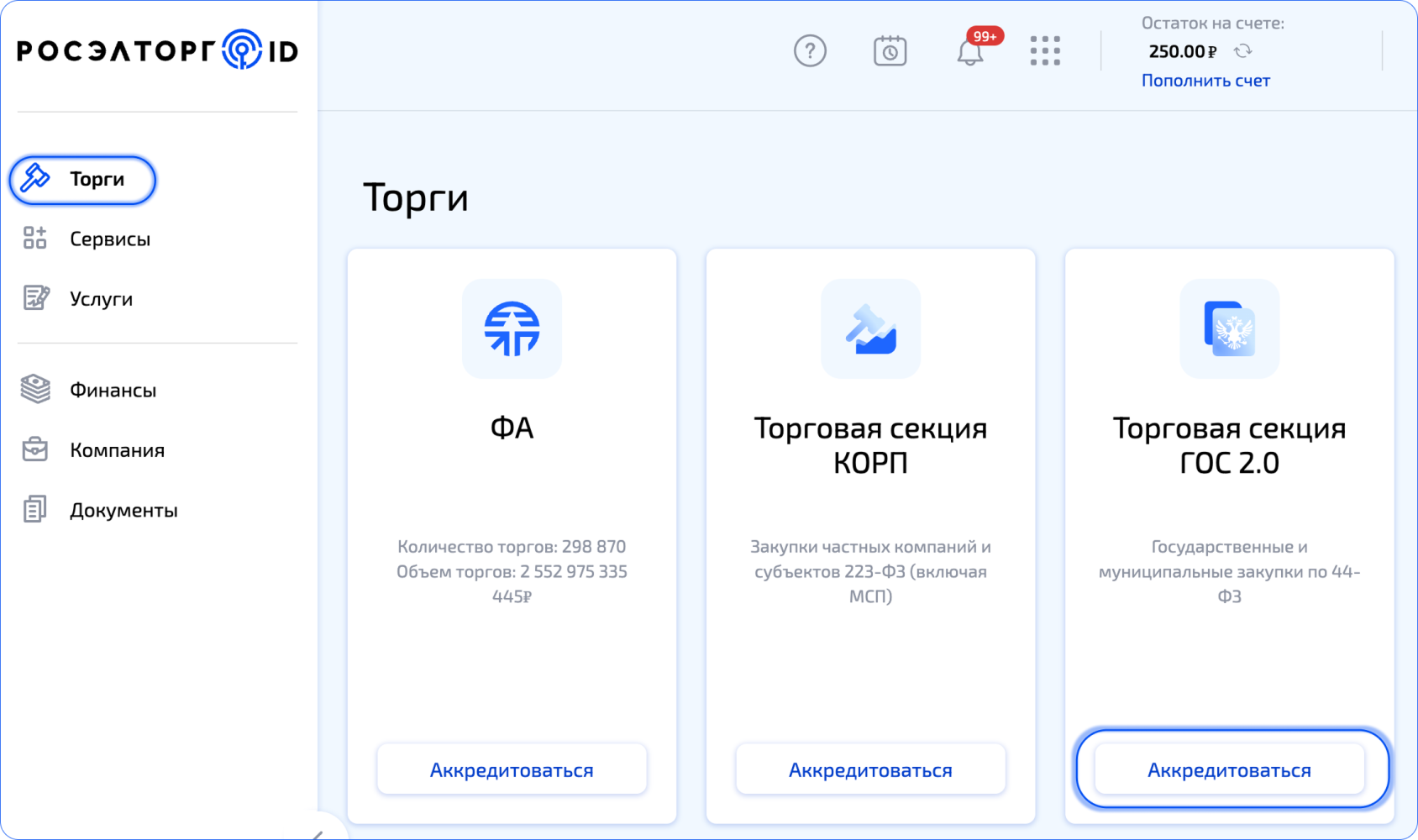The height and width of the screenshot is (840, 1418).
Task: Open Сервисы in the sidebar
Action: [110, 239]
